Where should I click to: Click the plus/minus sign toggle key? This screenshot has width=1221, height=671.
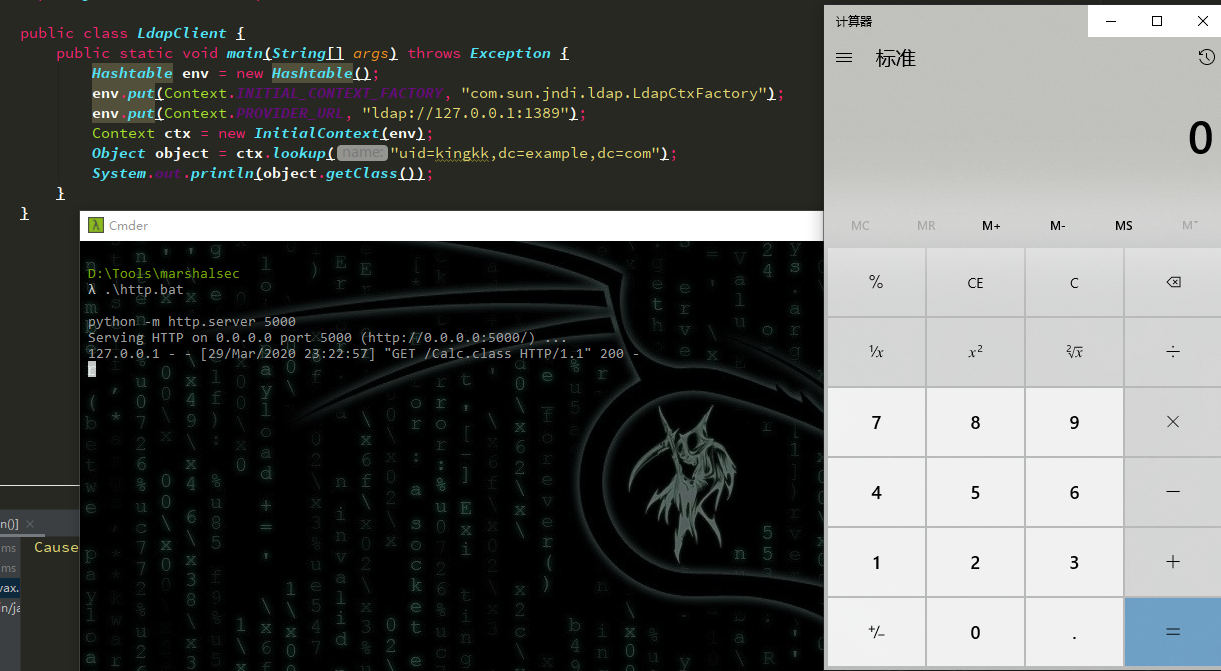tap(876, 632)
